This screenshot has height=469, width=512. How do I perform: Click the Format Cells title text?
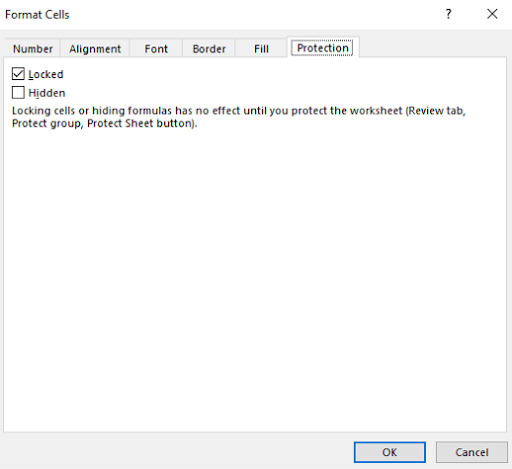coord(37,15)
